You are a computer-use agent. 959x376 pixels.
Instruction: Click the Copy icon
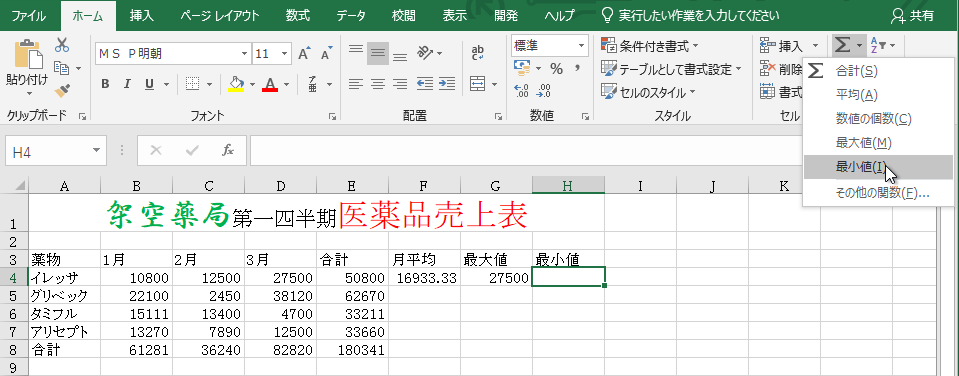click(61, 68)
